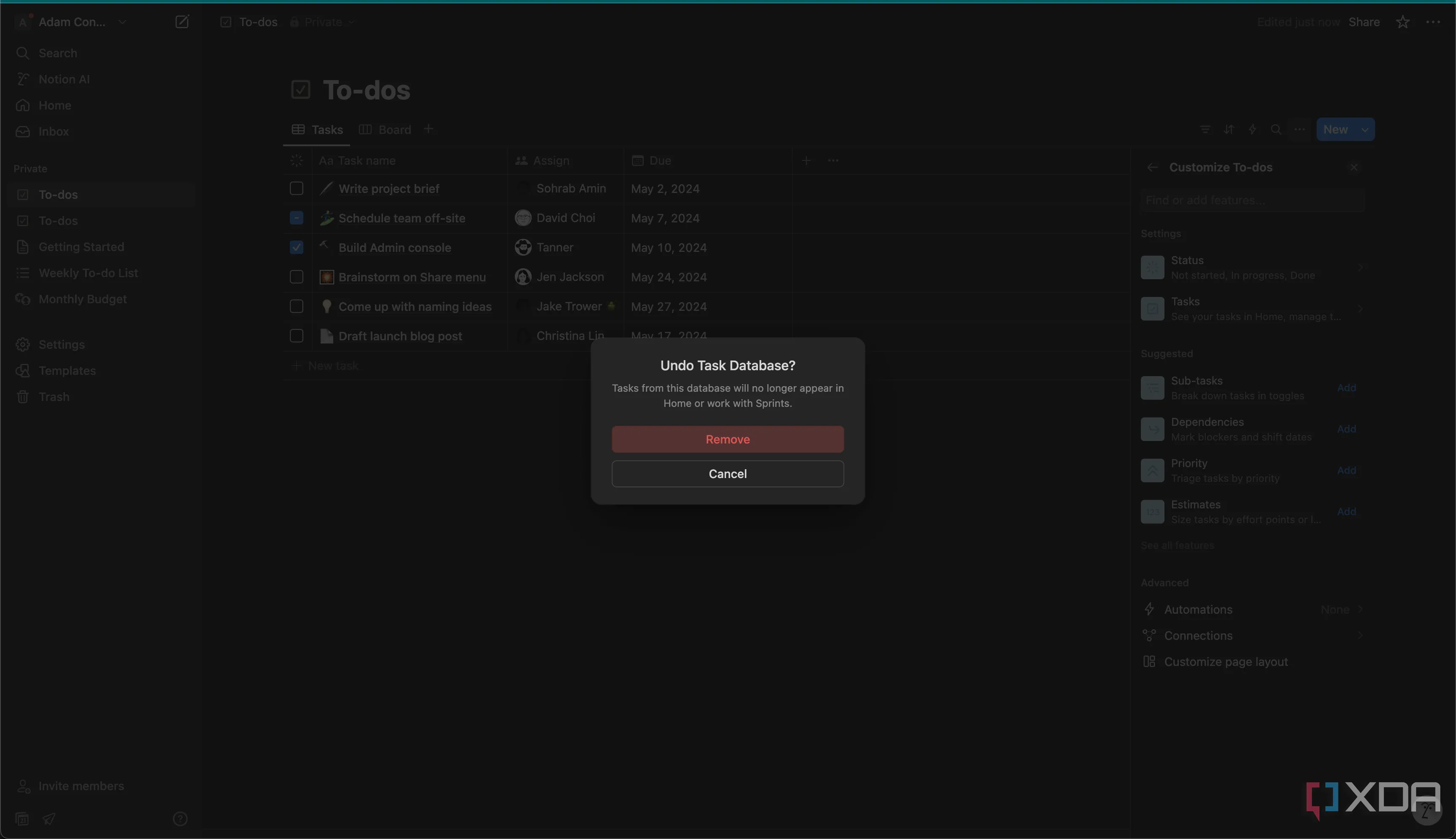The width and height of the screenshot is (1456, 839).
Task: Open the Write project brief task
Action: (x=388, y=188)
